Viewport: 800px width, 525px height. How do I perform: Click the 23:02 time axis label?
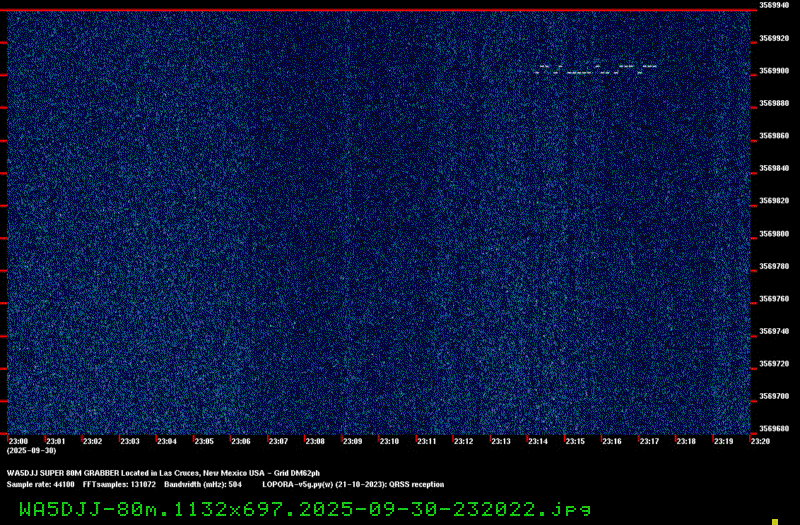coord(92,441)
